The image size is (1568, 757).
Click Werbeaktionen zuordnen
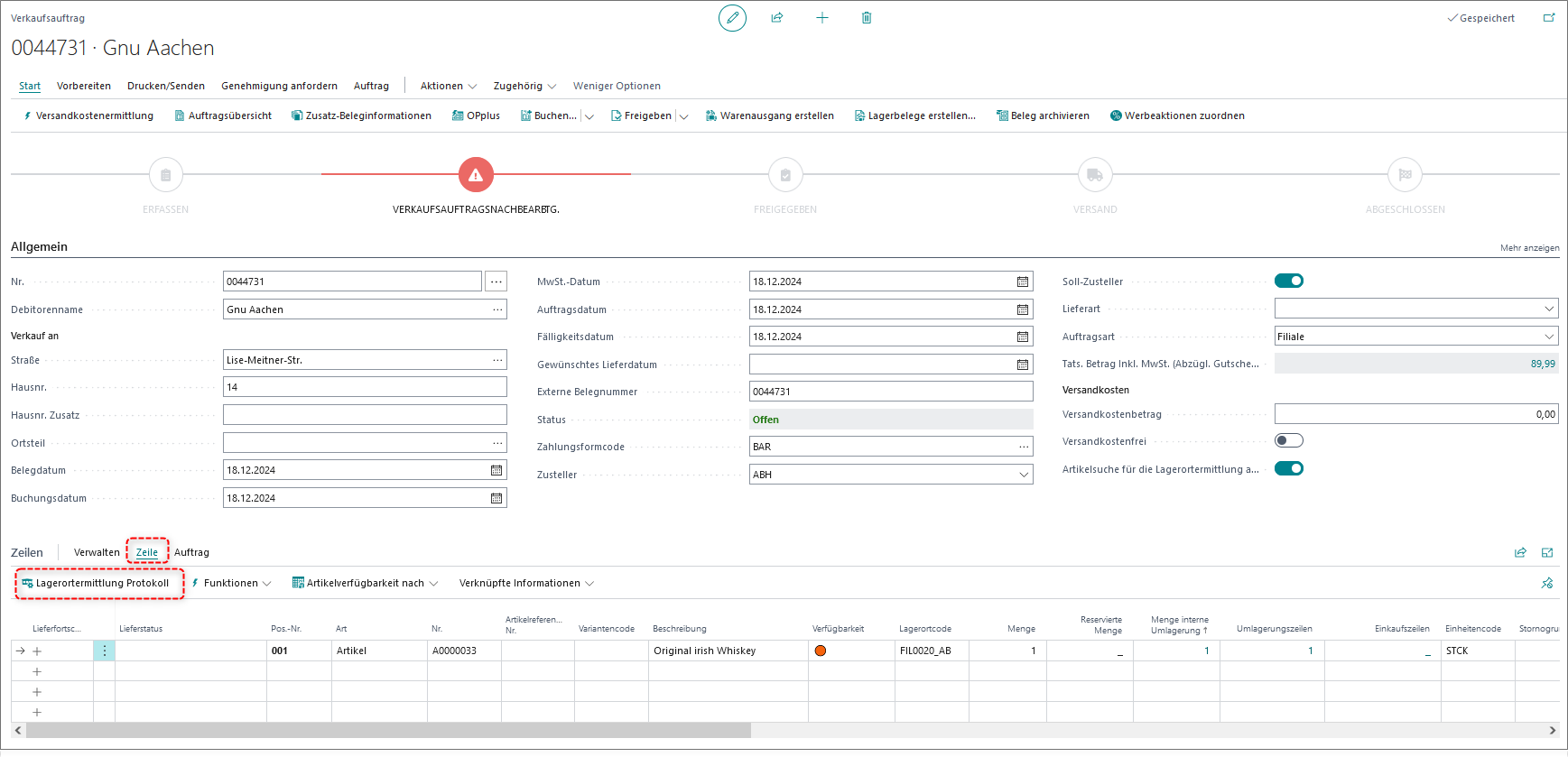1177,115
